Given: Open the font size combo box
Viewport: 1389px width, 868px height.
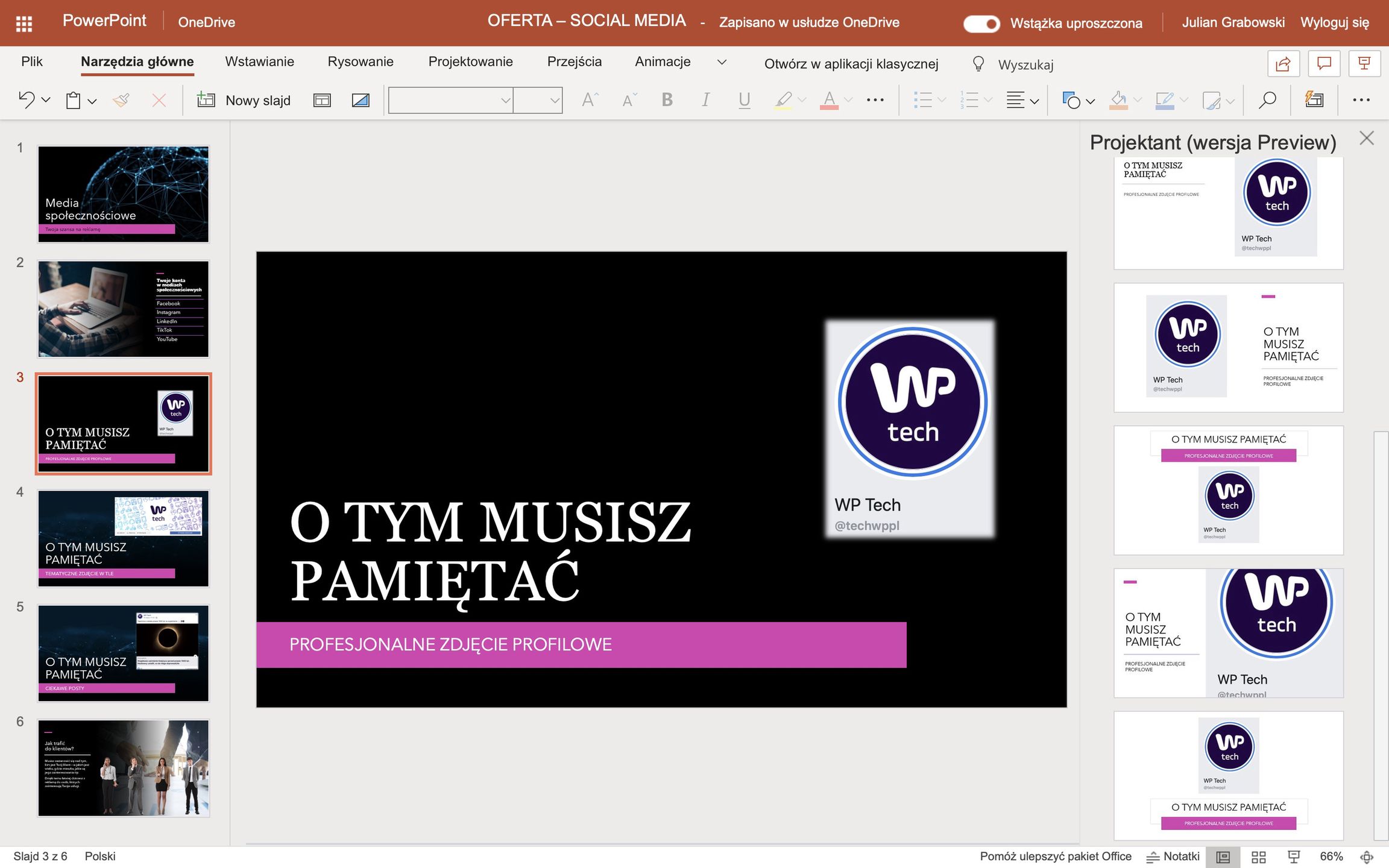Looking at the screenshot, I should point(538,100).
